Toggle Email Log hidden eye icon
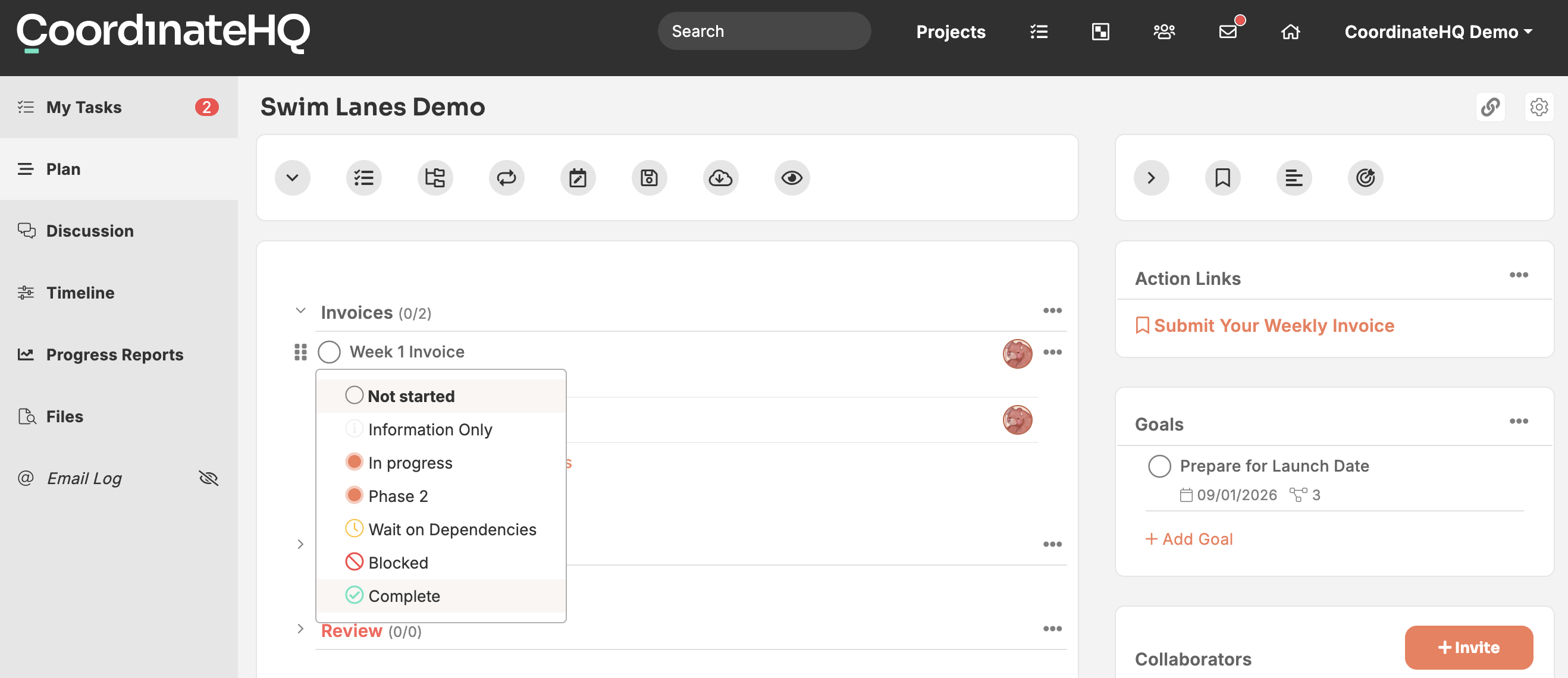Image resolution: width=1568 pixels, height=678 pixels. pos(208,478)
